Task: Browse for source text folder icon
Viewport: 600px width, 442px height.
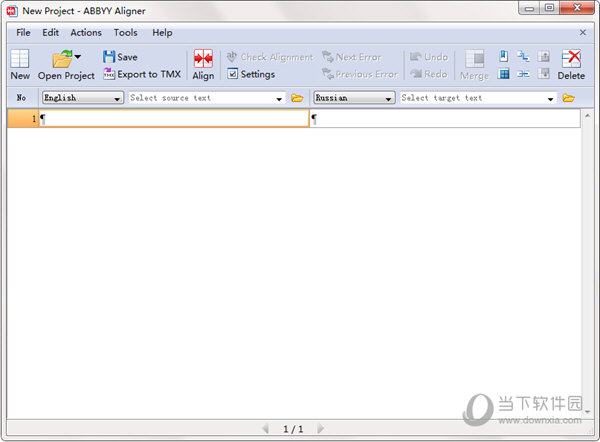Action: [297, 98]
